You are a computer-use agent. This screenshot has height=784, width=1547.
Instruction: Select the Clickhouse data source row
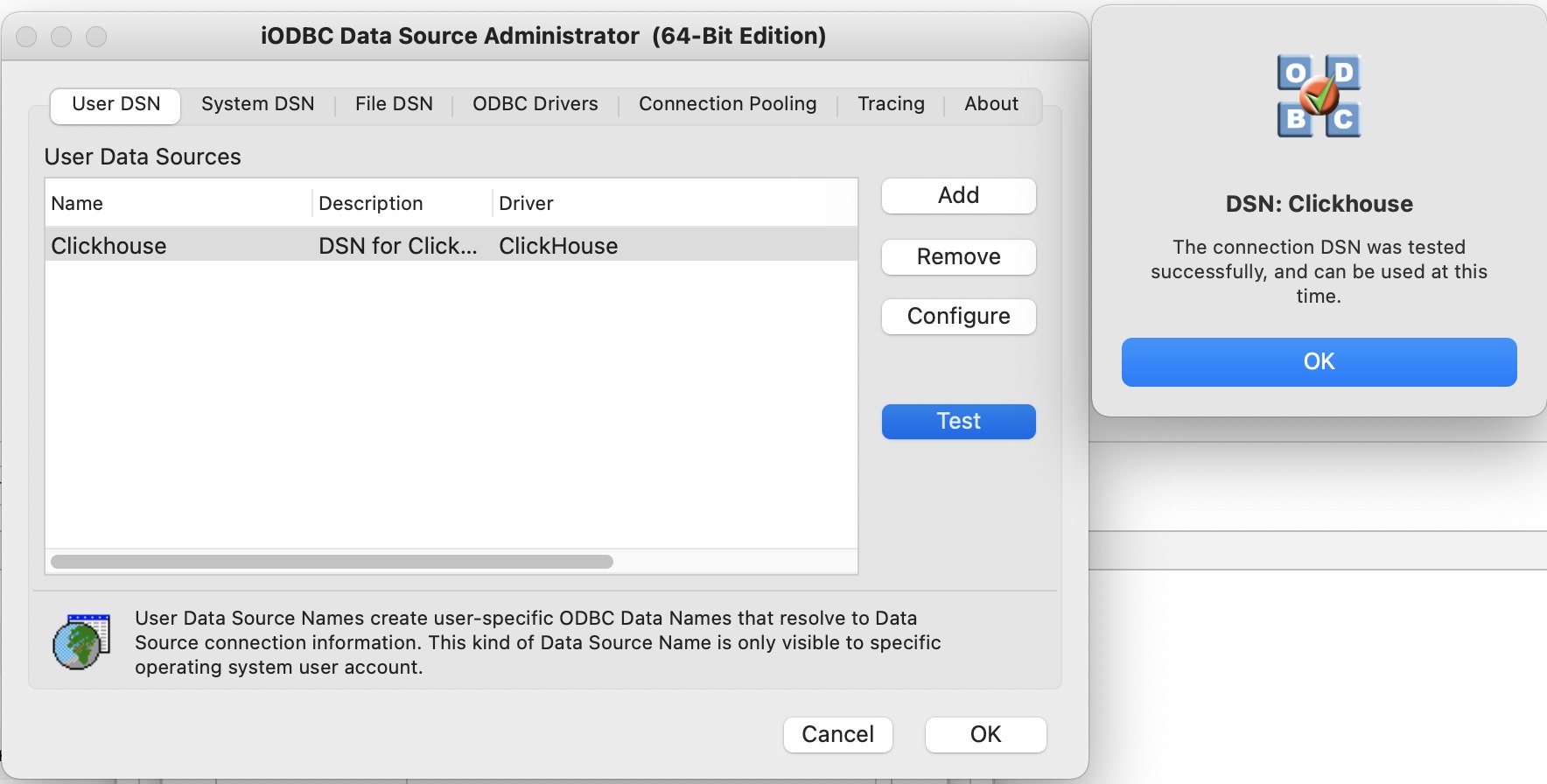(x=451, y=245)
